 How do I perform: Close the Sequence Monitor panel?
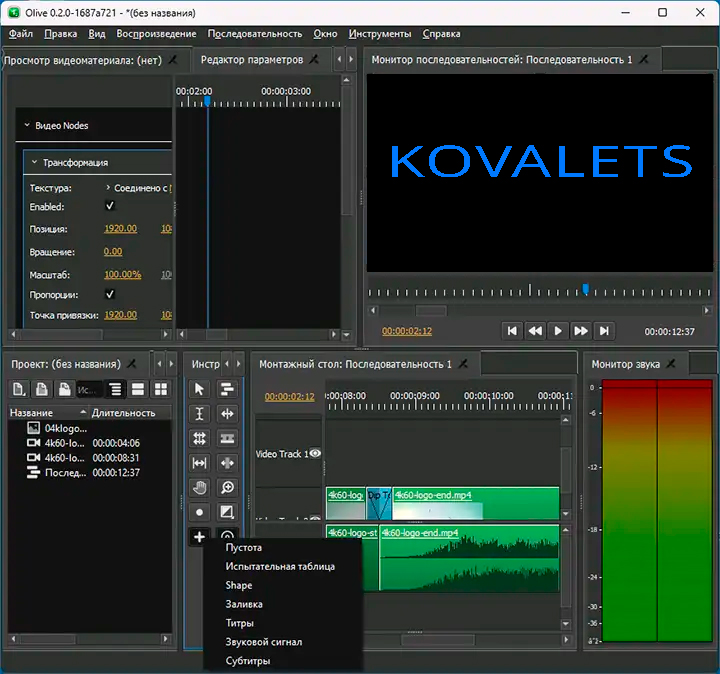[x=644, y=59]
